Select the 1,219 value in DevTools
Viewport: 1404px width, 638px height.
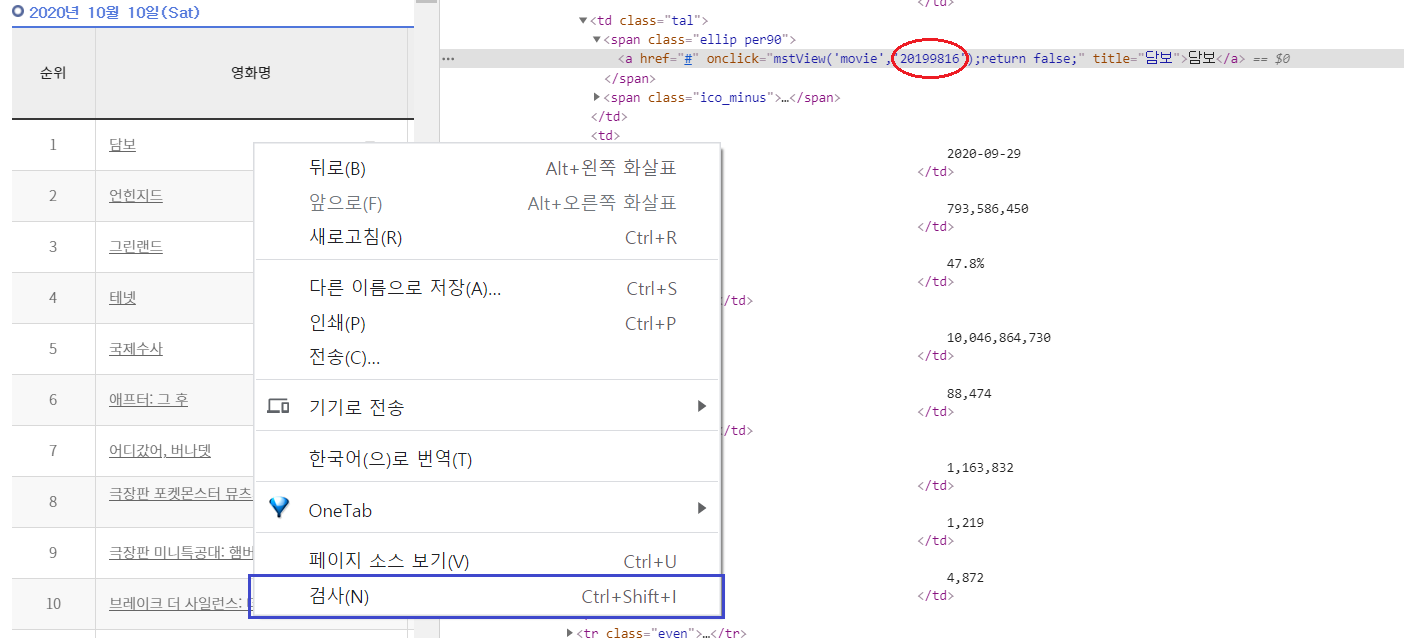point(965,523)
